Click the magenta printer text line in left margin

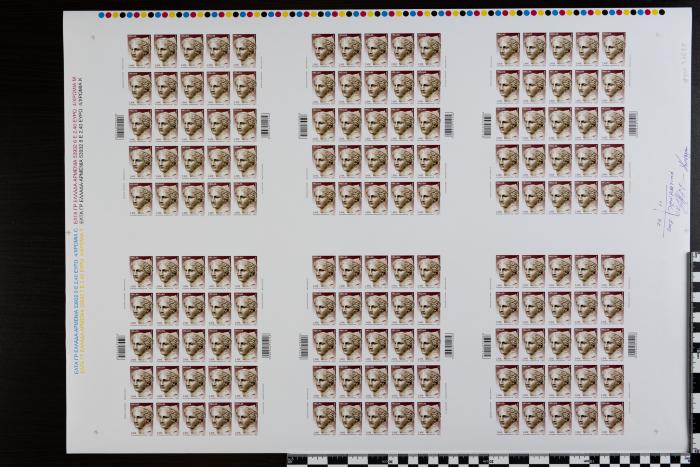tap(75, 149)
